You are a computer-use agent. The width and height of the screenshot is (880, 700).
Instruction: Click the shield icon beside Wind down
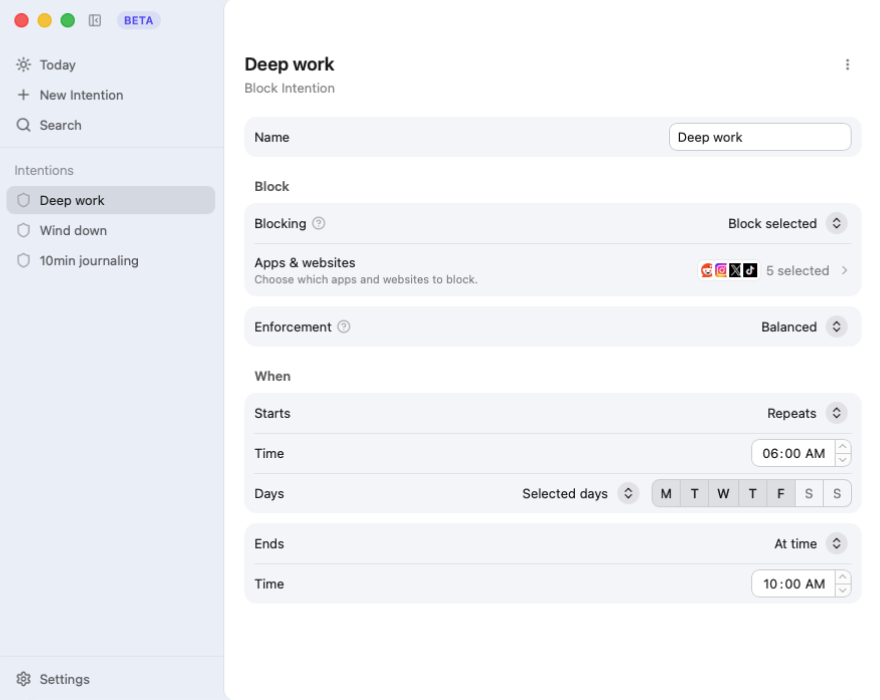pos(24,231)
